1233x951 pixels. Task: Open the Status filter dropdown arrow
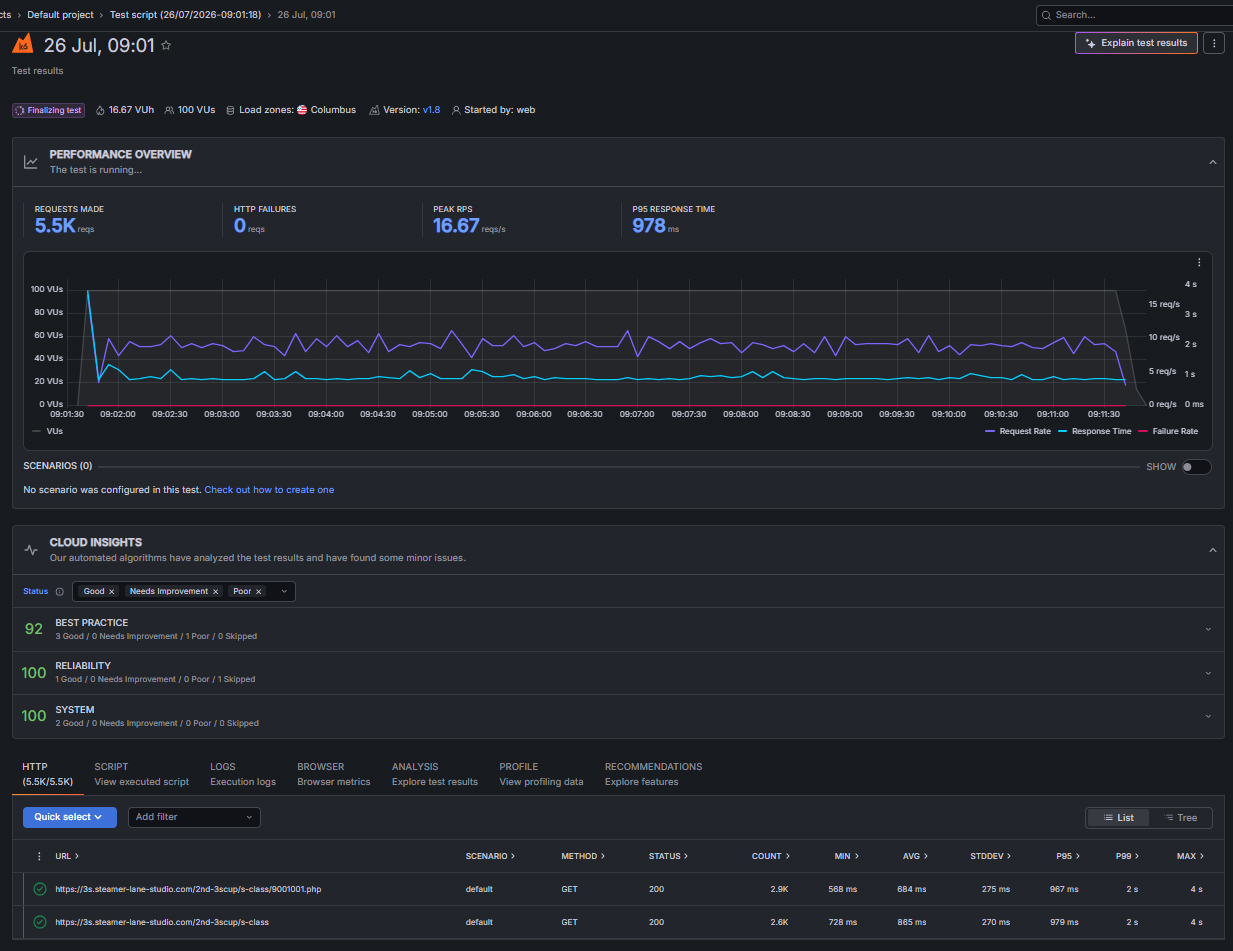coord(284,592)
